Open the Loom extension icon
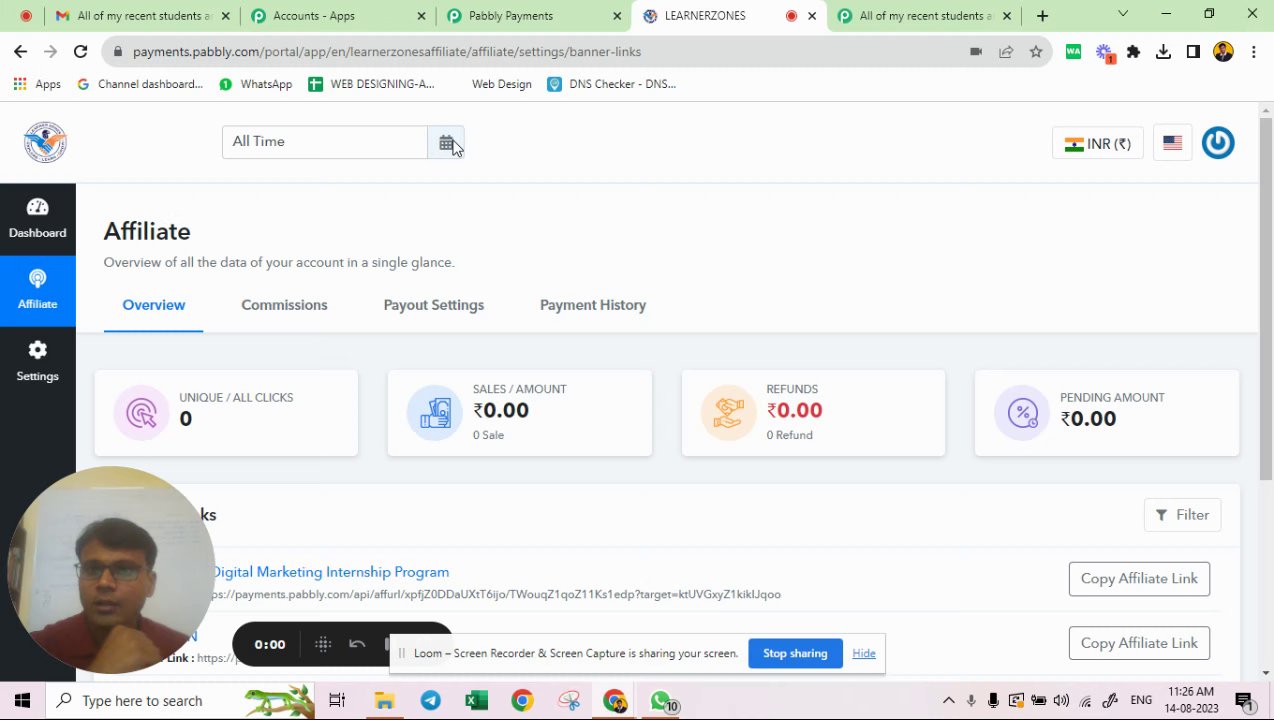This screenshot has width=1274, height=720. click(x=1104, y=53)
